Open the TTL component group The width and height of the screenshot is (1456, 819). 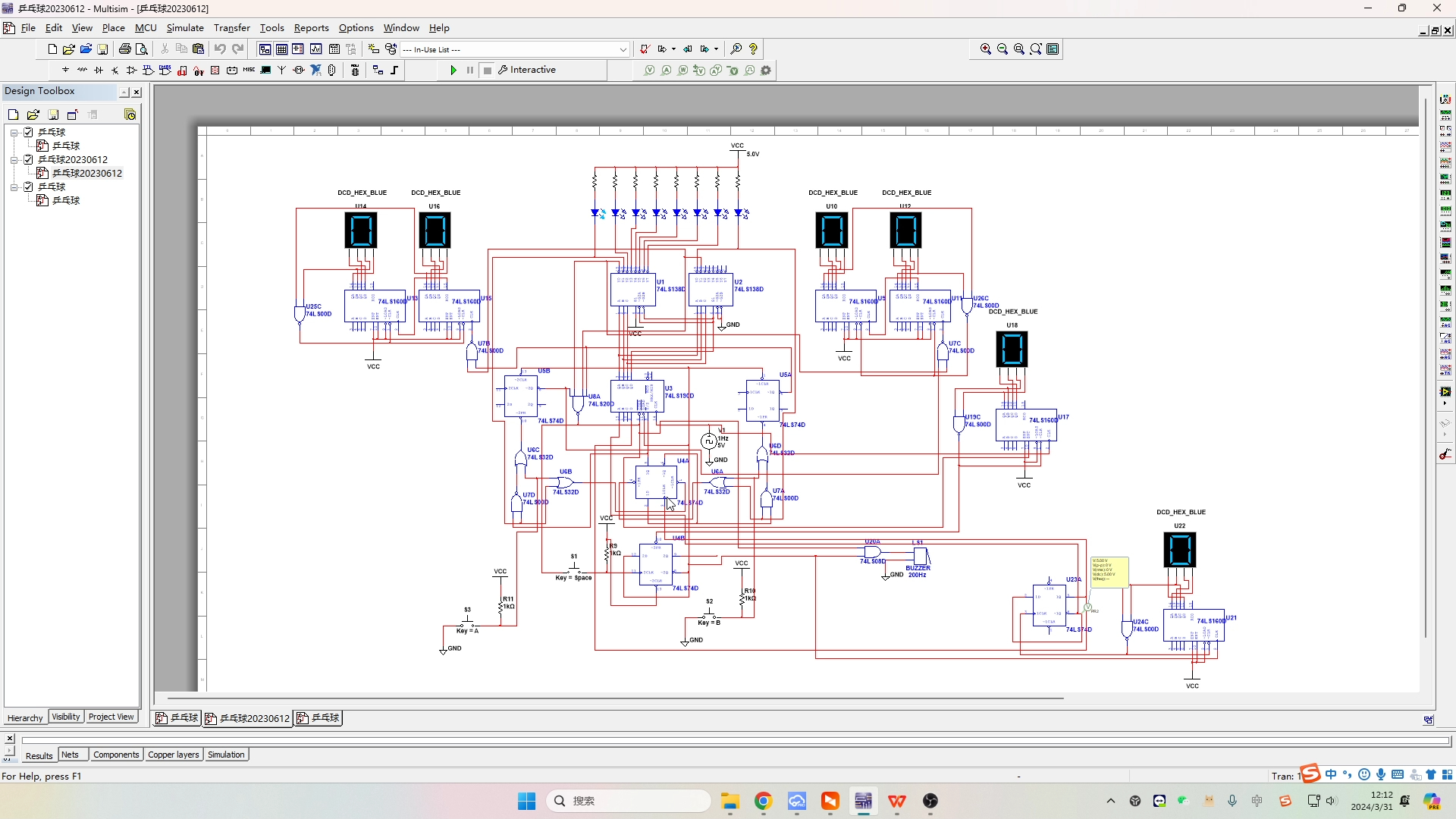click(149, 70)
